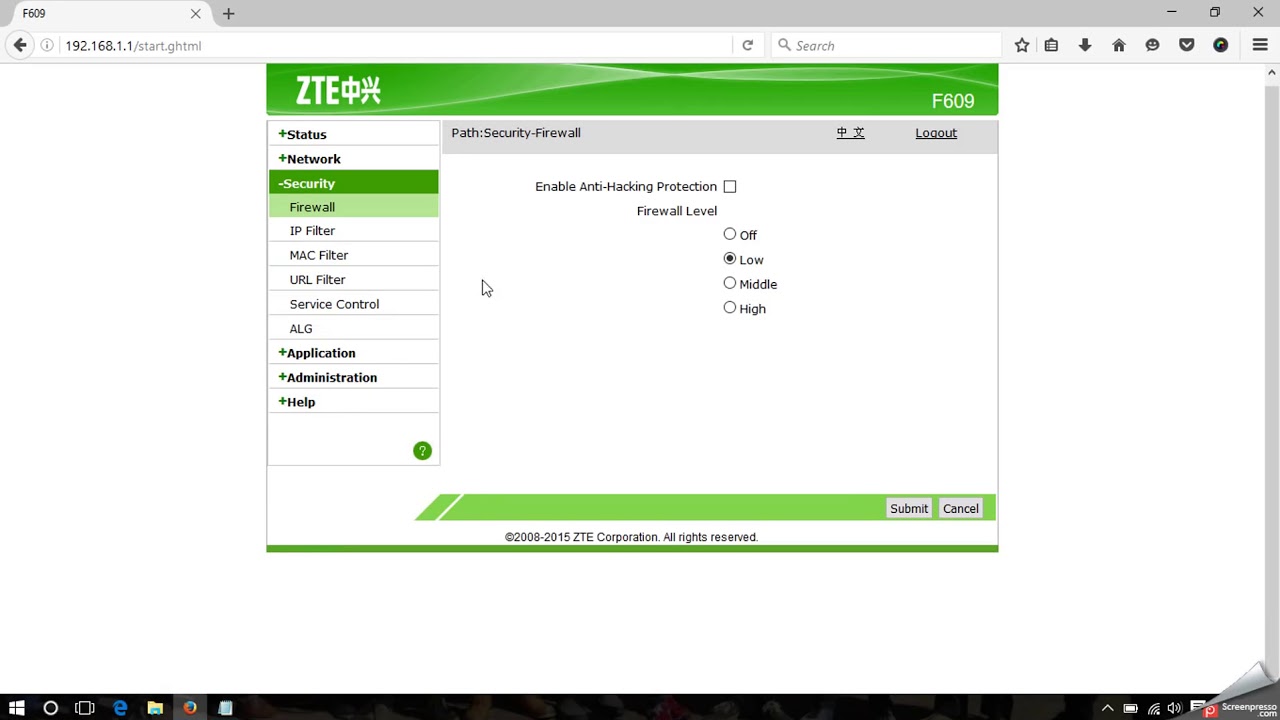Enable the Anti-Hacking Protection checkbox

click(x=730, y=187)
